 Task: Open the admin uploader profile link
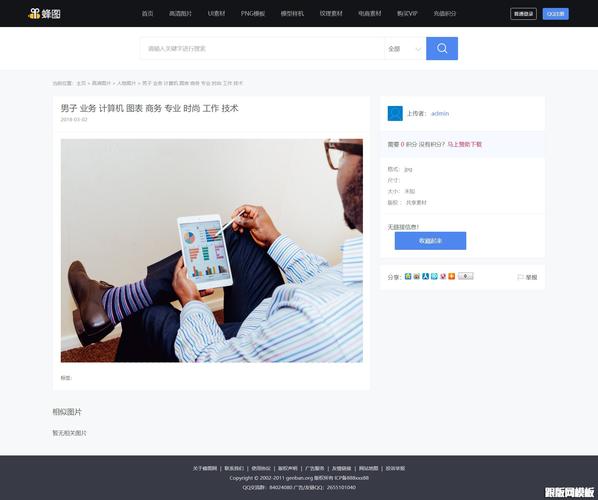click(x=440, y=113)
